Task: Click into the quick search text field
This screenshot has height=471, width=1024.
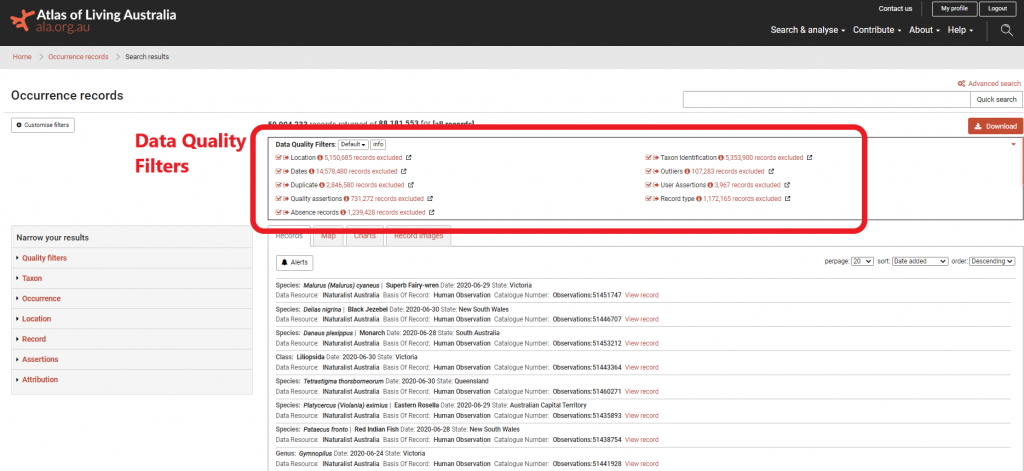Action: click(x=826, y=99)
